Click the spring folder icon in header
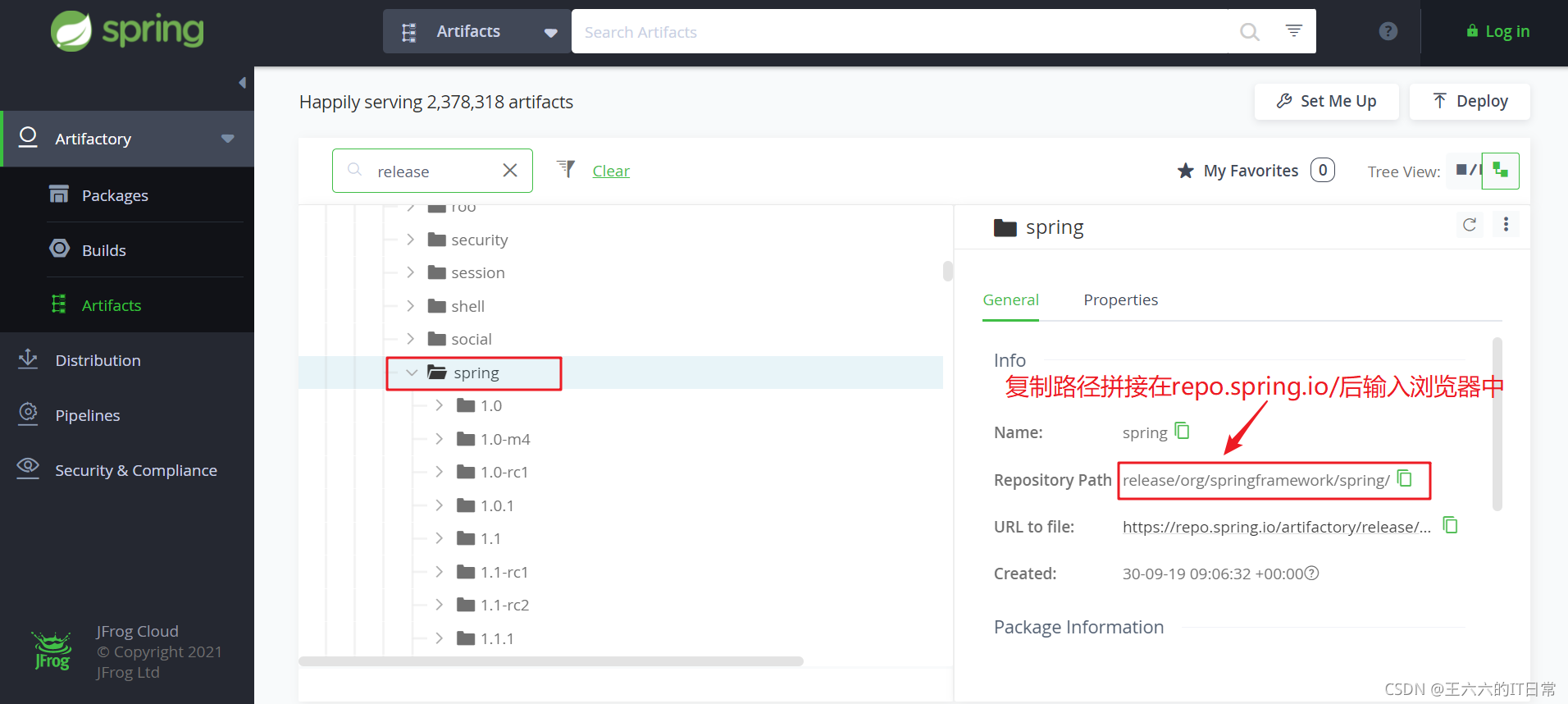Viewport: 1568px width, 704px height. pyautogui.click(x=1005, y=227)
